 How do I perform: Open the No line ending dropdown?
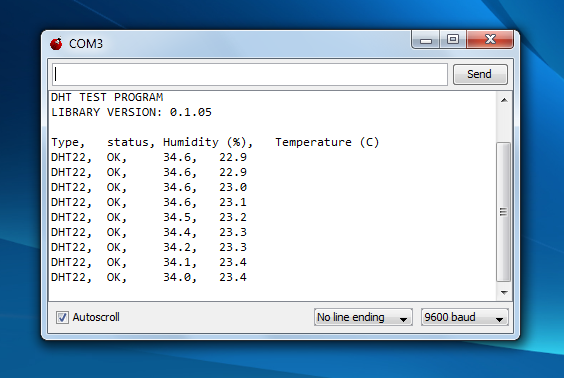click(363, 317)
